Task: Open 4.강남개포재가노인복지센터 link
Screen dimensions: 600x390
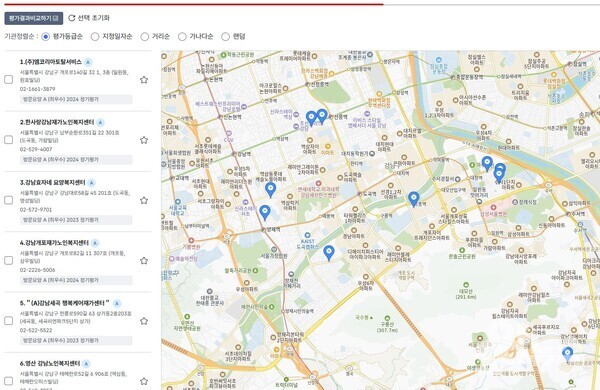Action: point(54,243)
